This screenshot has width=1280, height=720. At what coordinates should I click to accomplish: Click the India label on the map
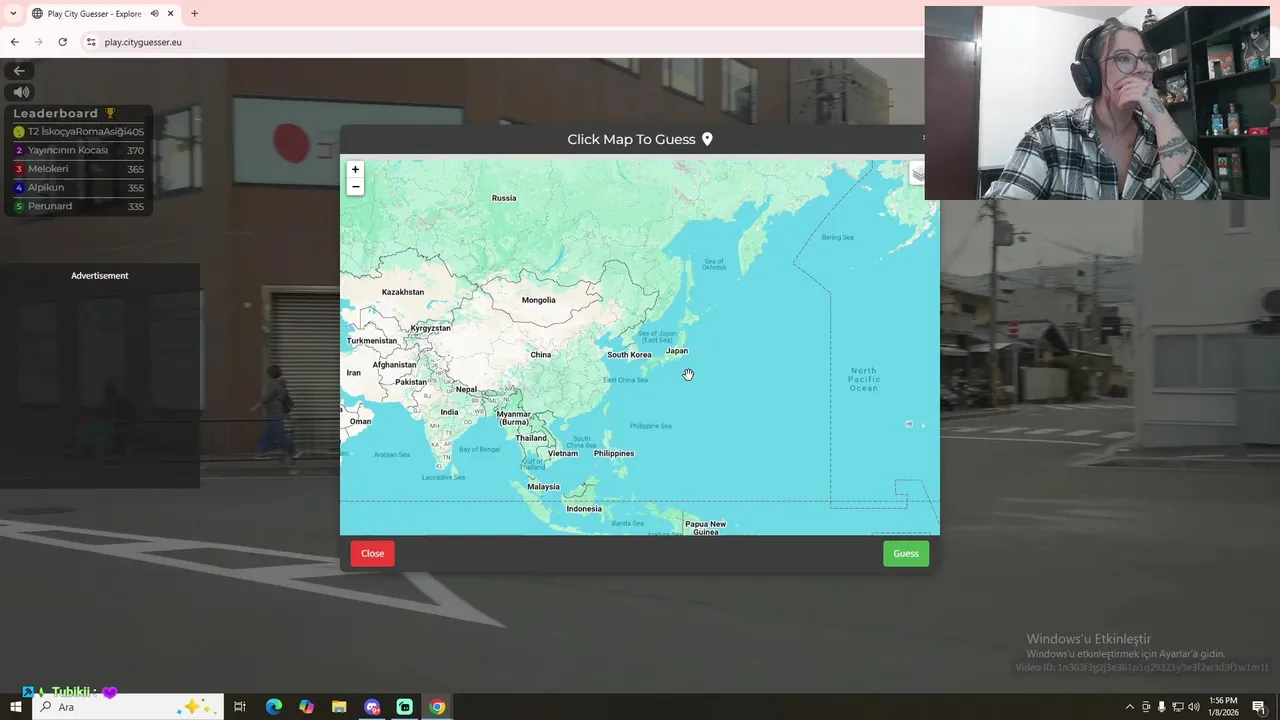click(450, 412)
